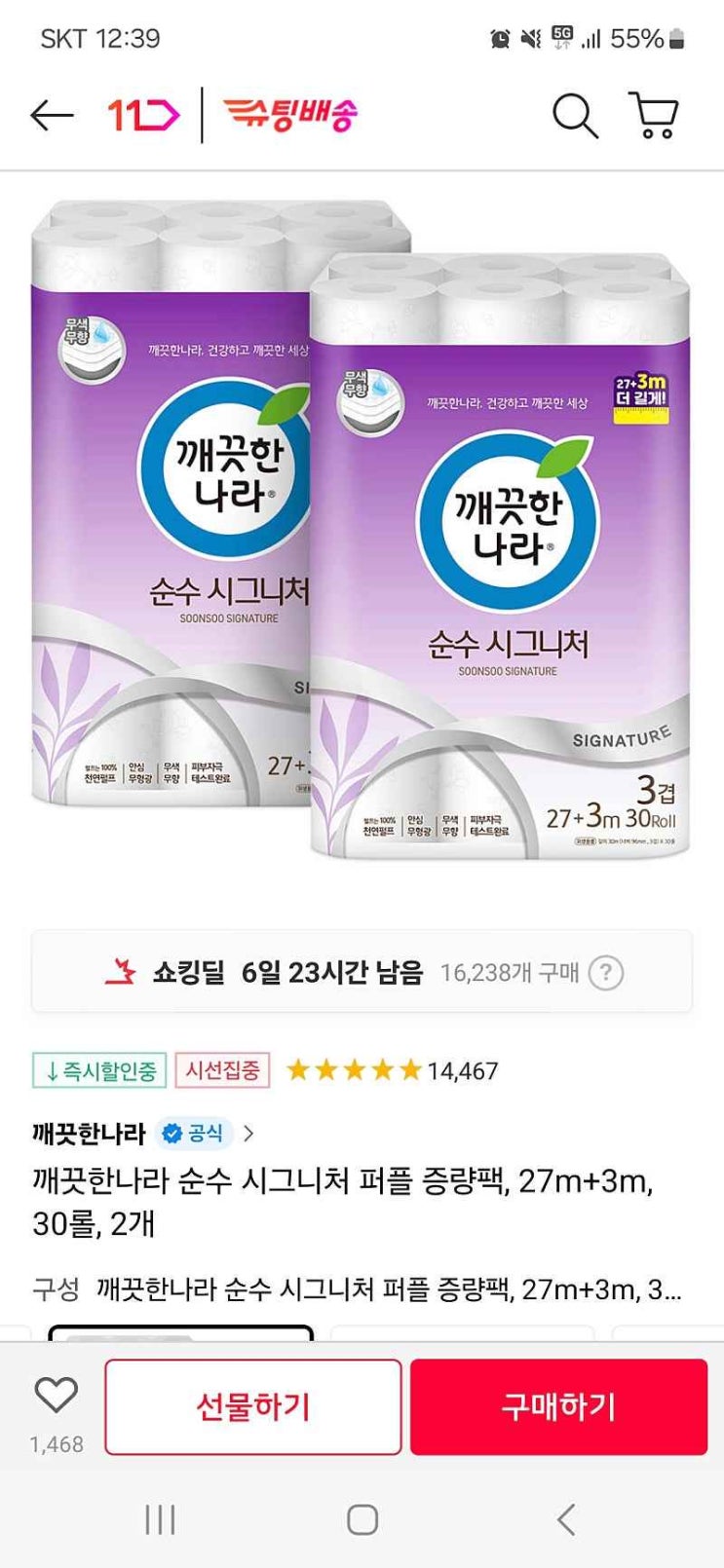Tap the back arrow icon
This screenshot has height=1568, width=724.
(x=52, y=116)
